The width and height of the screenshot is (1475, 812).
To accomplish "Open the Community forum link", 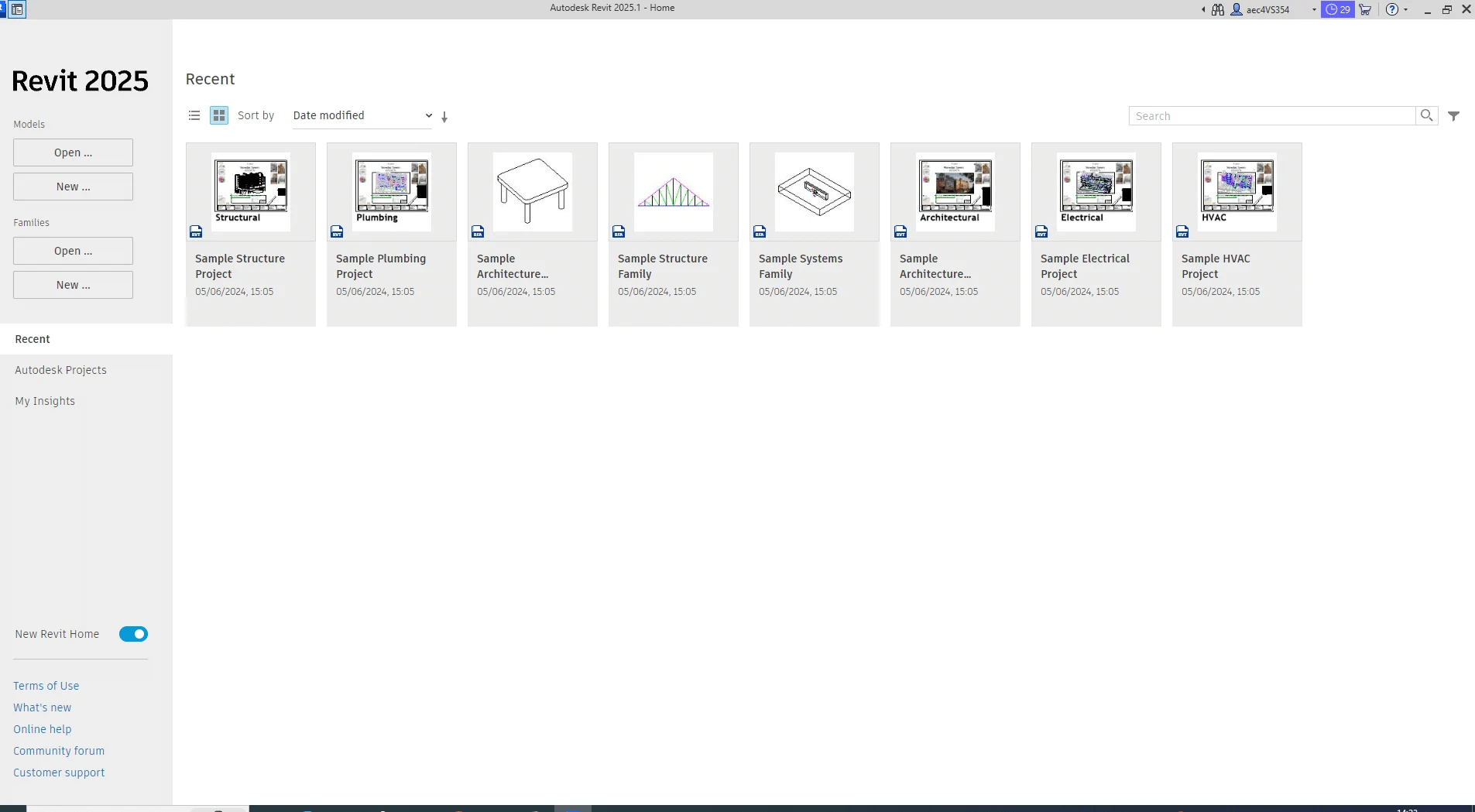I will (x=59, y=750).
